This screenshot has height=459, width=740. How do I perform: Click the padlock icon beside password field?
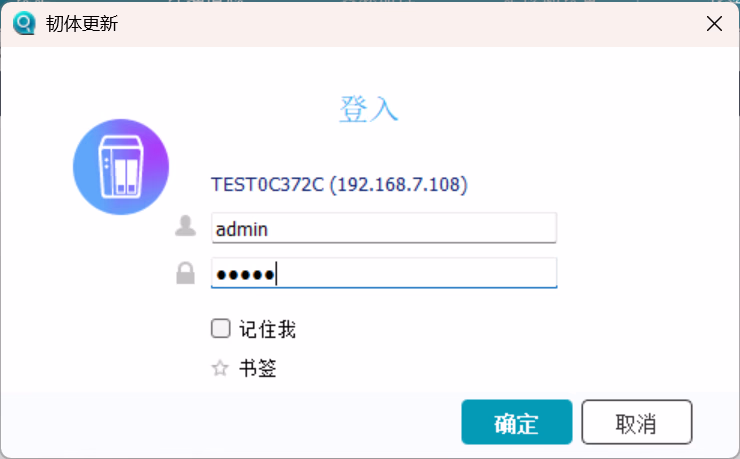pyautogui.click(x=185, y=273)
